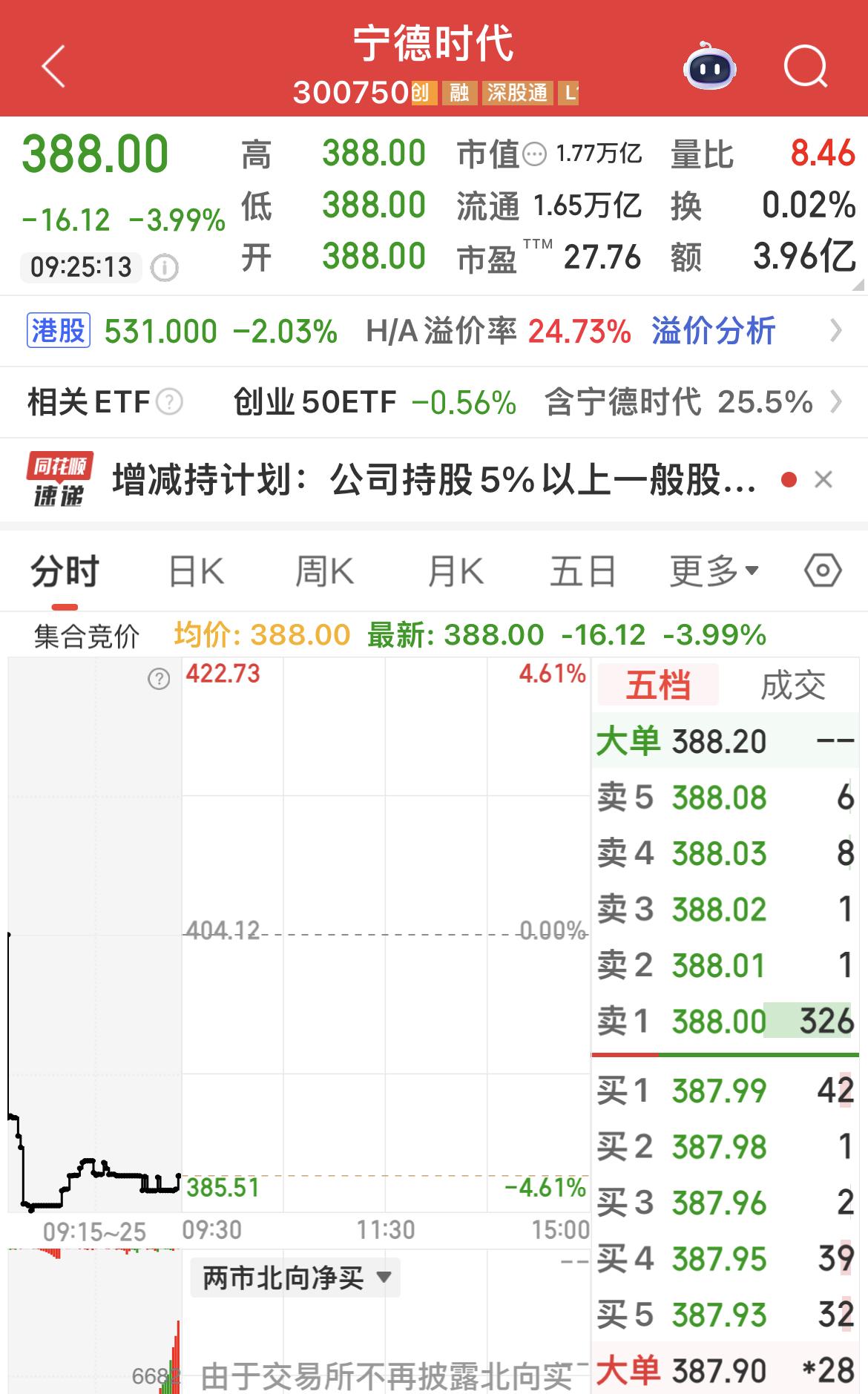Tap 买4 row at 387.95

[x=725, y=1258]
